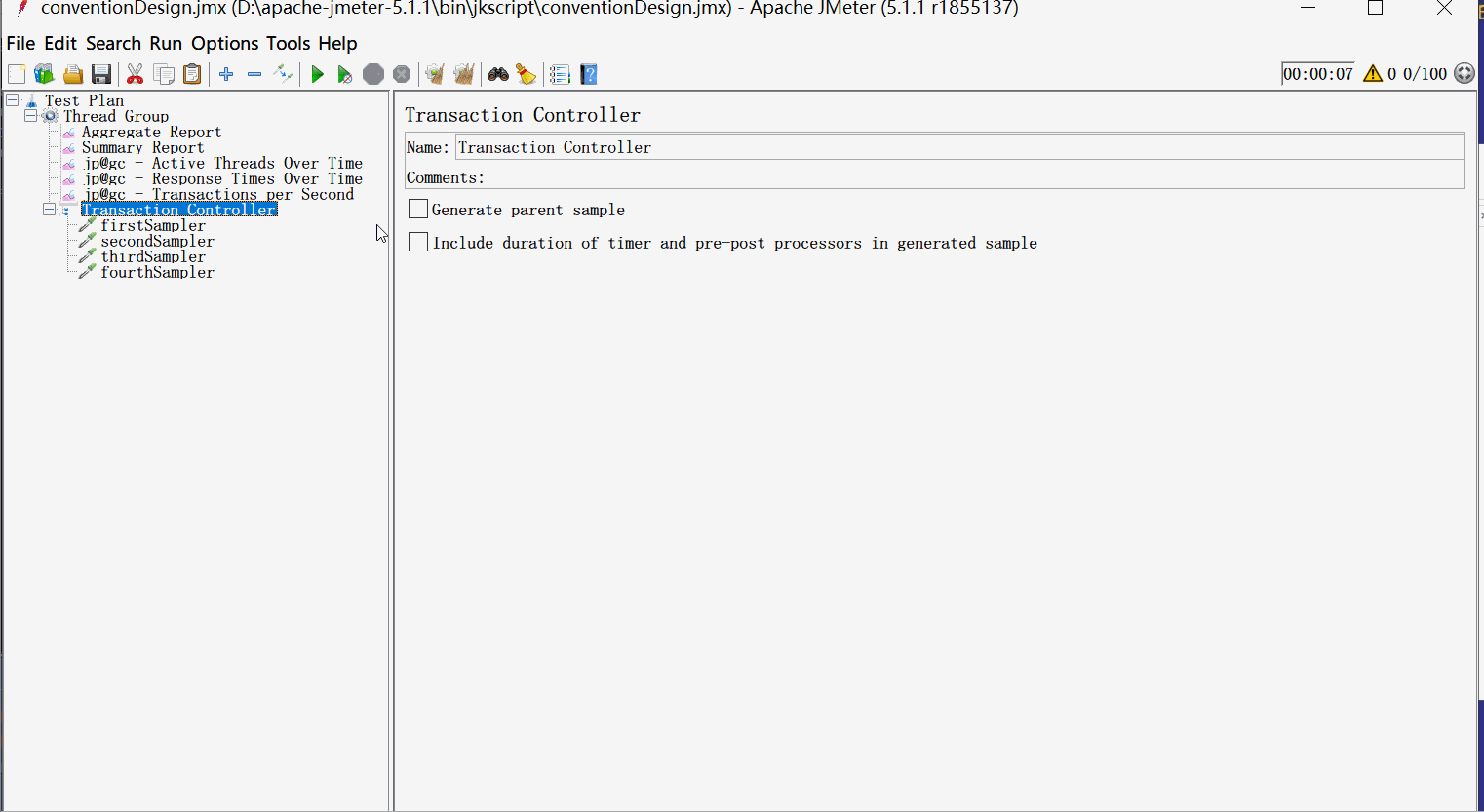Screen dimensions: 1484x812
Task: Paste the copied element
Action: click(192, 74)
